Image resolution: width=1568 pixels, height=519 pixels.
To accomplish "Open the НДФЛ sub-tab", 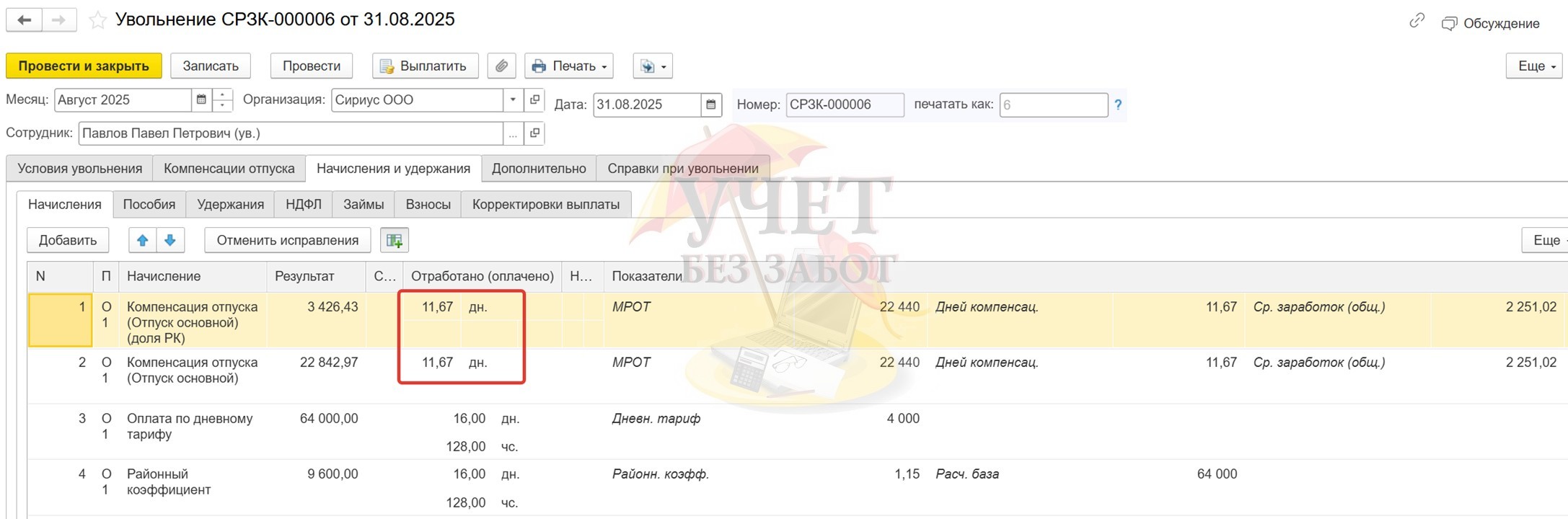I will 303,205.
